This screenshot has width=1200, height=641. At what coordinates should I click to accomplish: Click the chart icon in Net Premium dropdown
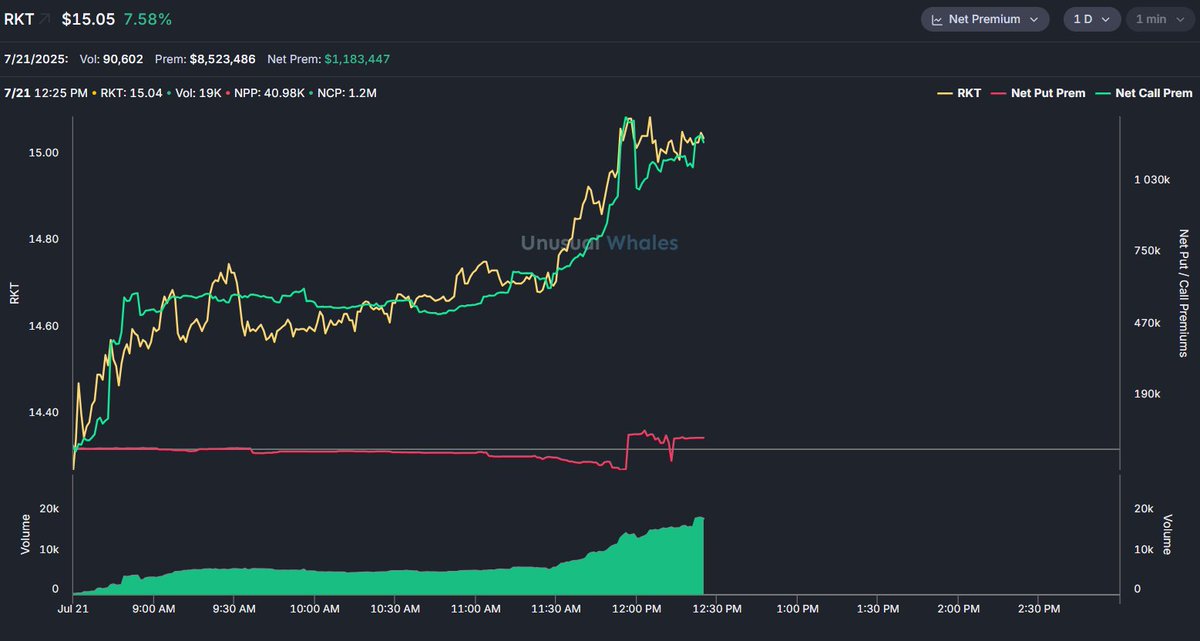coord(937,19)
